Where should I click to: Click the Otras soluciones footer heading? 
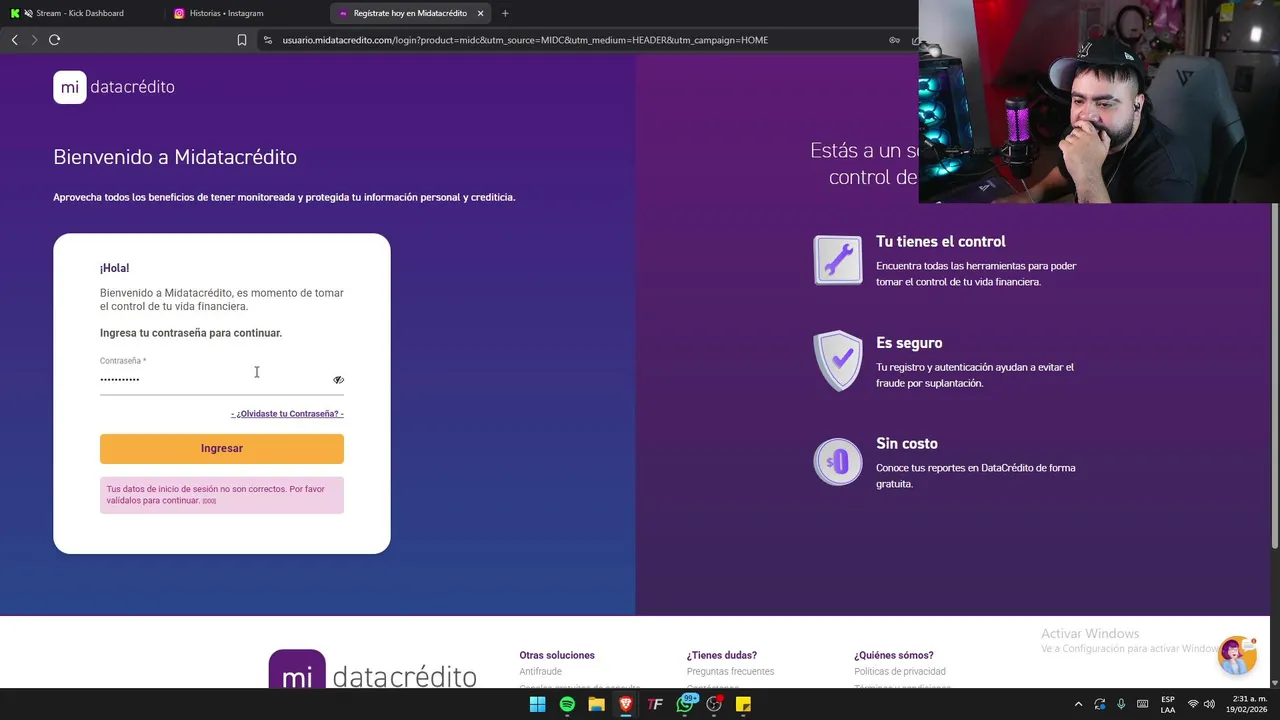[557, 656]
